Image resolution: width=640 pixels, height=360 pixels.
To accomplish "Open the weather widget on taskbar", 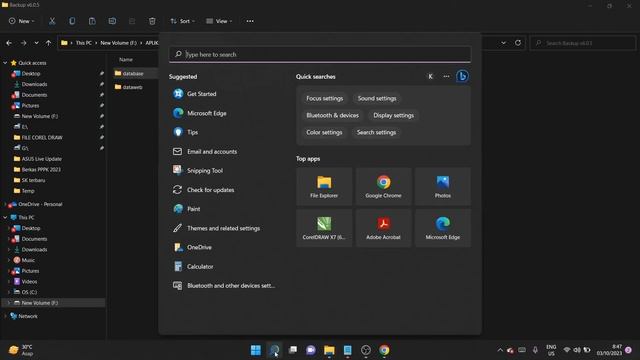I will [x=21, y=350].
